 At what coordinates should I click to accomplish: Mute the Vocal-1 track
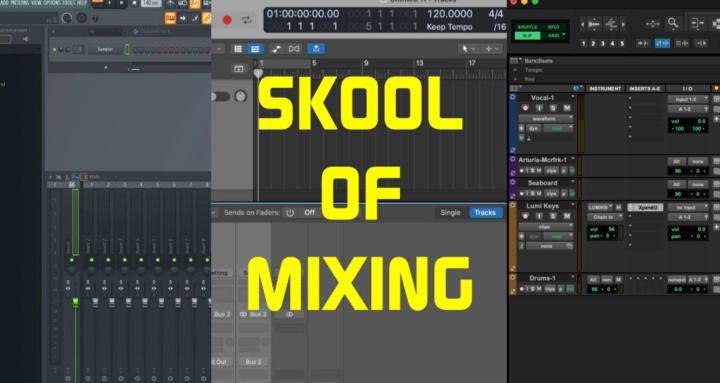(x=567, y=108)
